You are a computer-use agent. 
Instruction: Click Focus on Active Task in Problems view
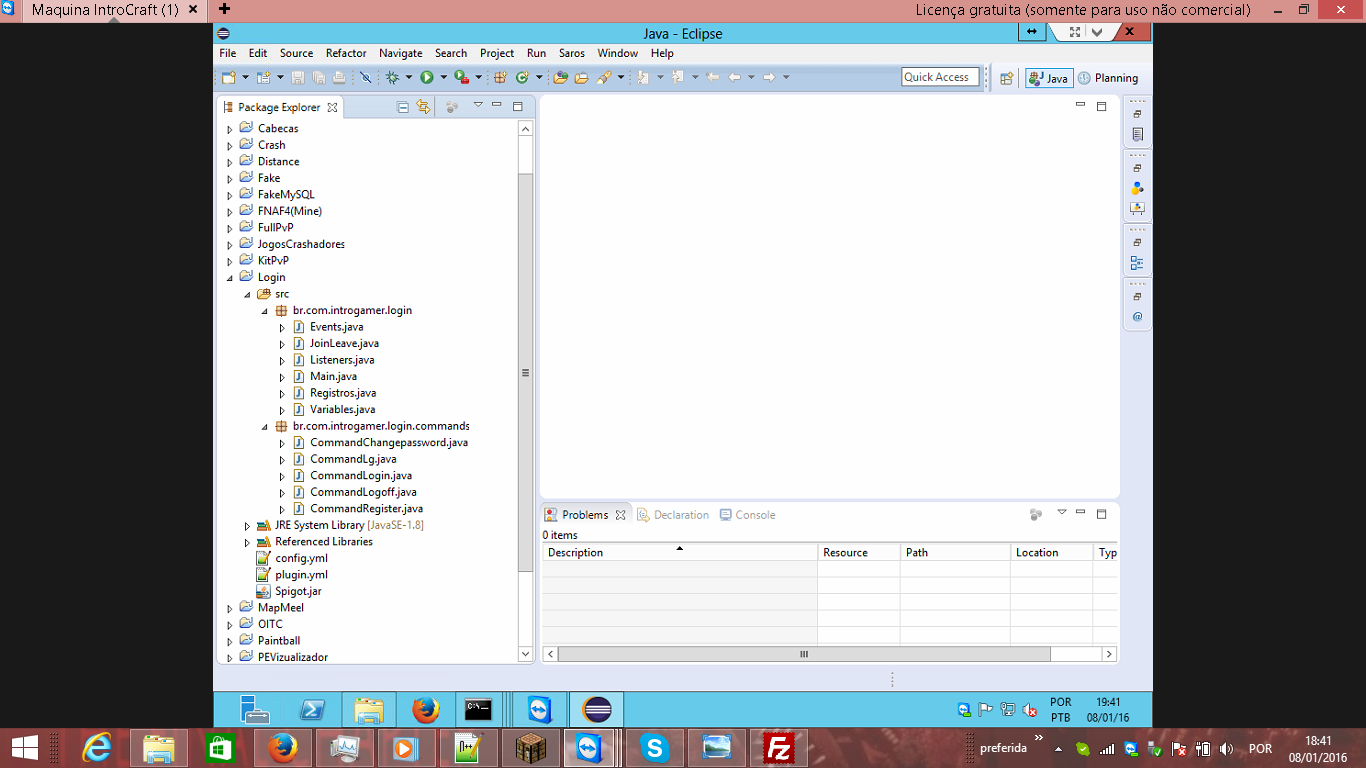1036,514
